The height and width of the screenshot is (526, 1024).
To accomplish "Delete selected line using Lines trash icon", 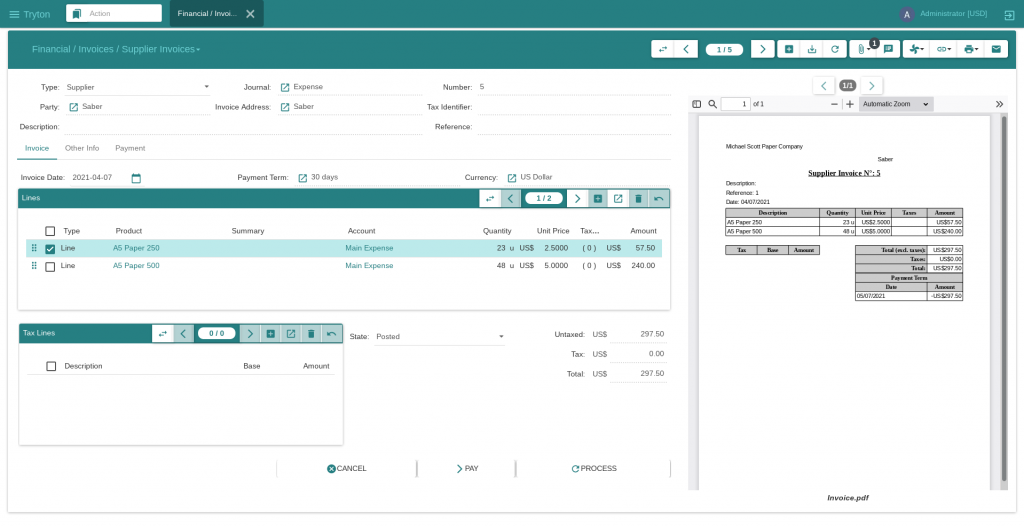I will tap(638, 199).
